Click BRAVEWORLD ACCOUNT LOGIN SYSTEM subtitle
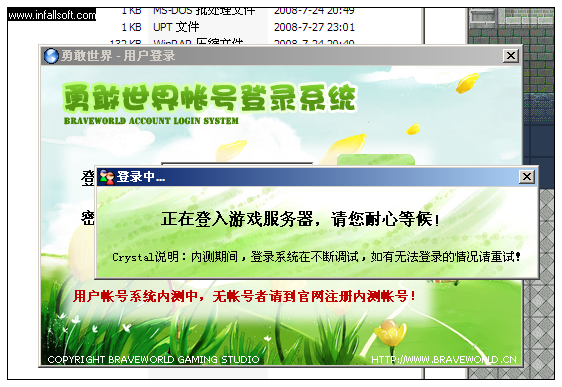 (x=151, y=121)
